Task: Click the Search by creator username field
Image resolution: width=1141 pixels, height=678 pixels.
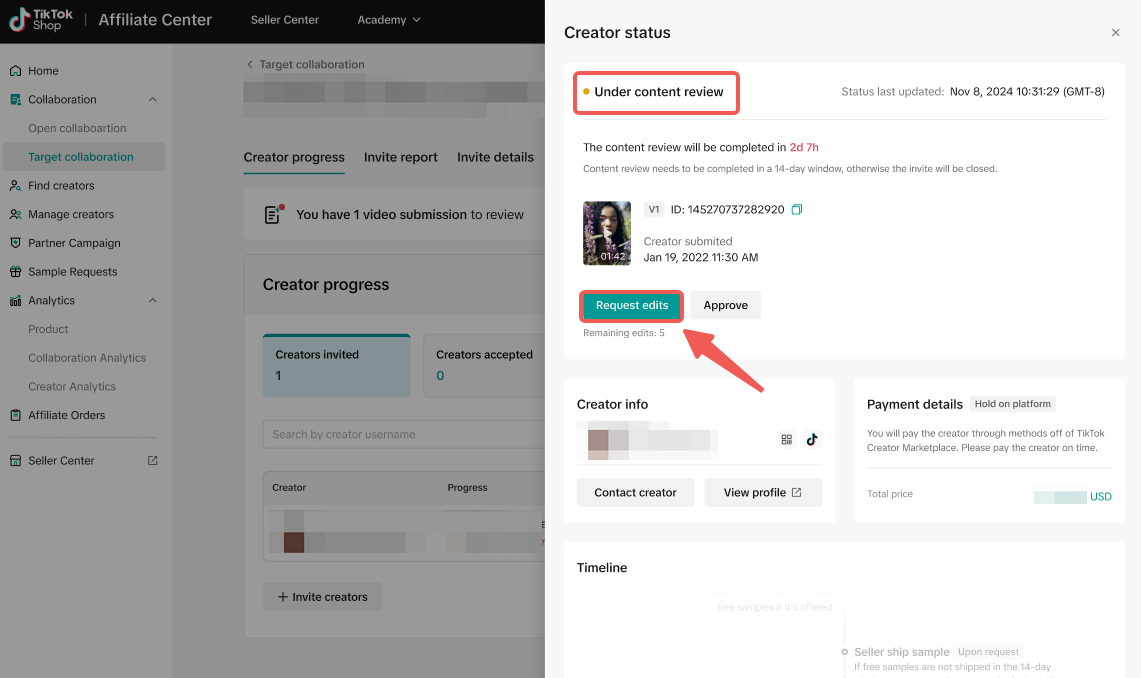Action: pos(400,434)
